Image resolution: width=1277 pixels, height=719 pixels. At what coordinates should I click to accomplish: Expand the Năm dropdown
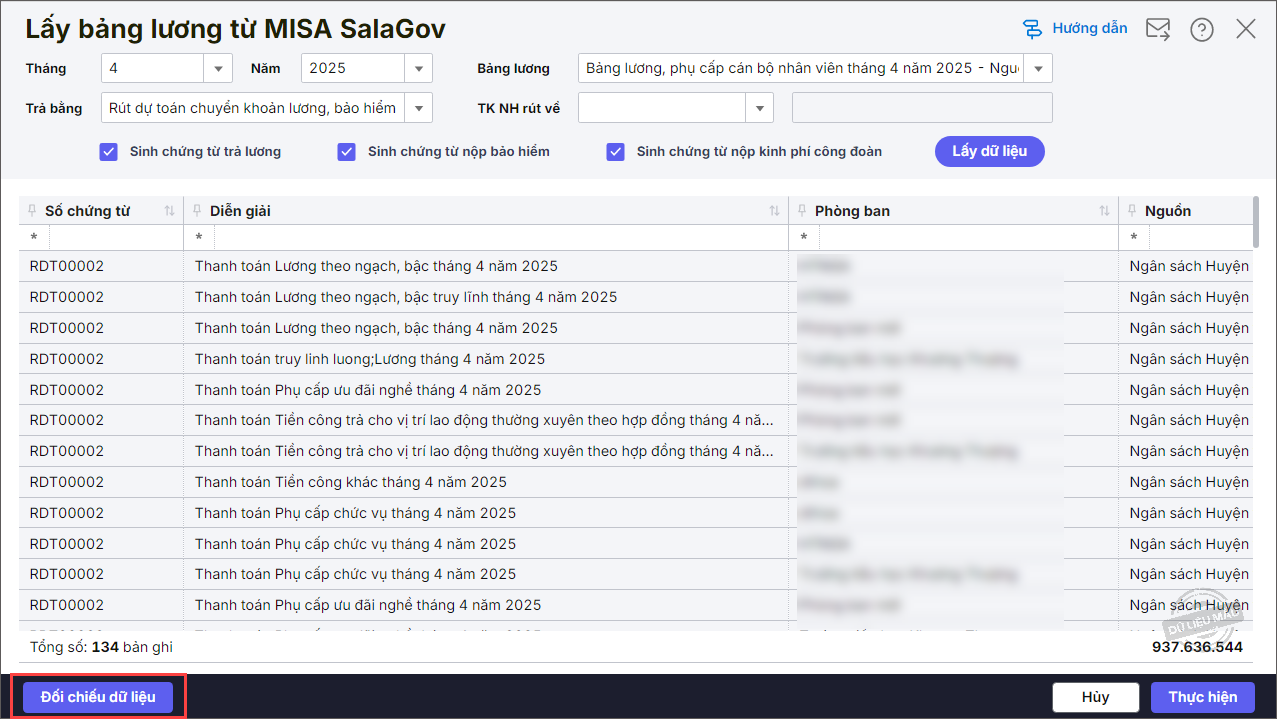(418, 68)
